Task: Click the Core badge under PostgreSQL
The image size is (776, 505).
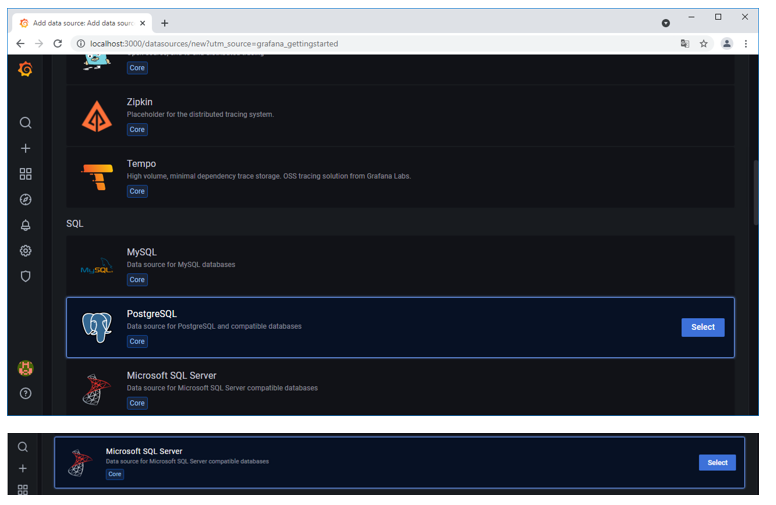Action: [x=137, y=342]
